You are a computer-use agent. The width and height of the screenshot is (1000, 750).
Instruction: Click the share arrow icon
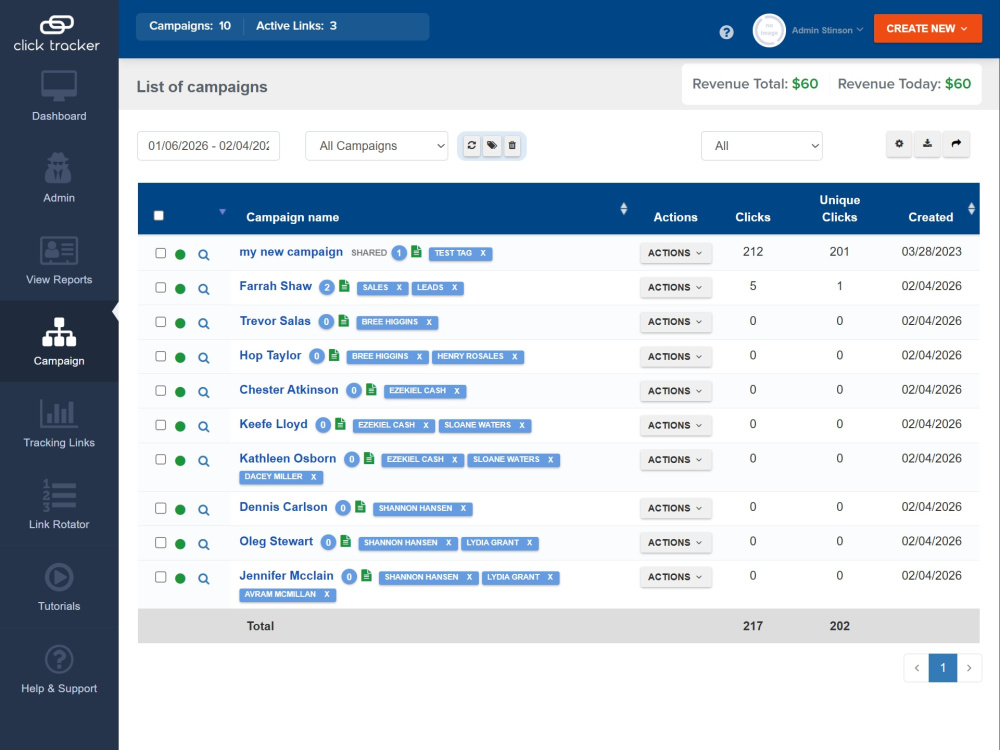point(956,144)
